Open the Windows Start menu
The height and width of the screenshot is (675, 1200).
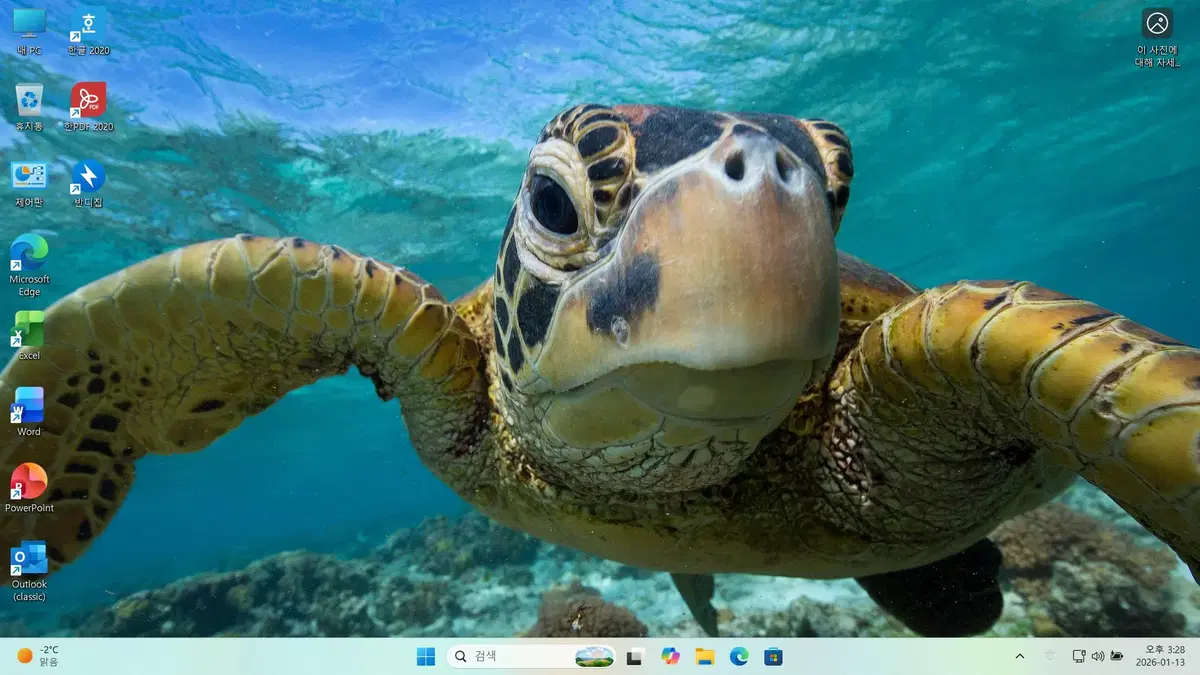pos(426,656)
